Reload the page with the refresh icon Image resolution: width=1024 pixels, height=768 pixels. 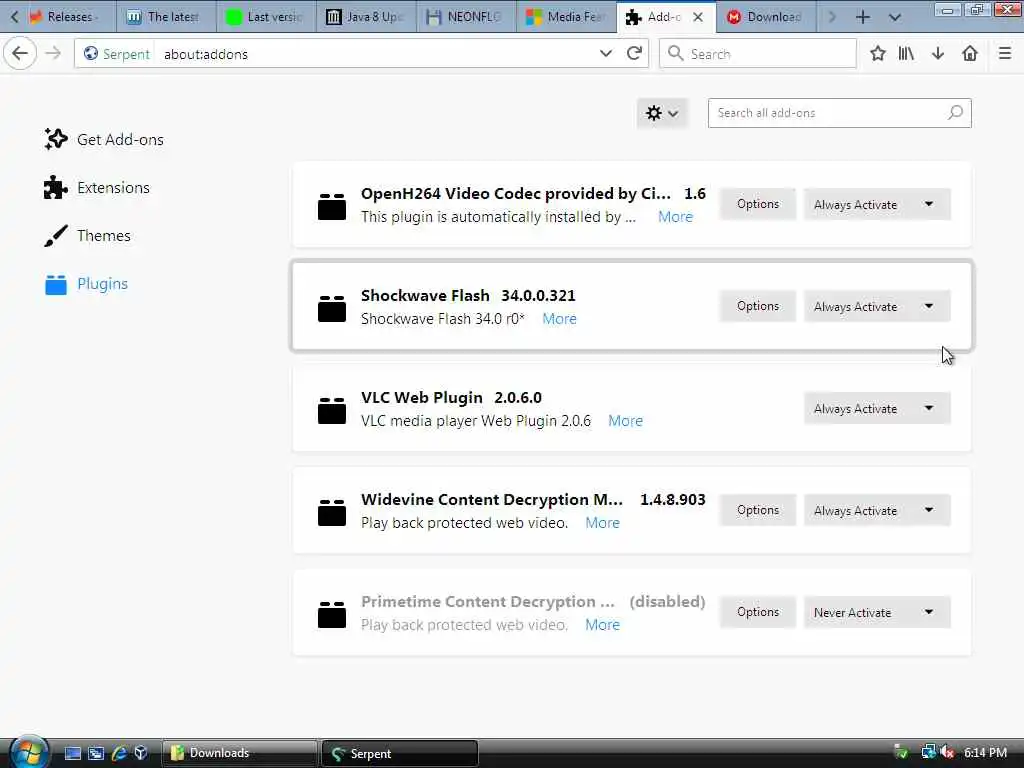(633, 54)
